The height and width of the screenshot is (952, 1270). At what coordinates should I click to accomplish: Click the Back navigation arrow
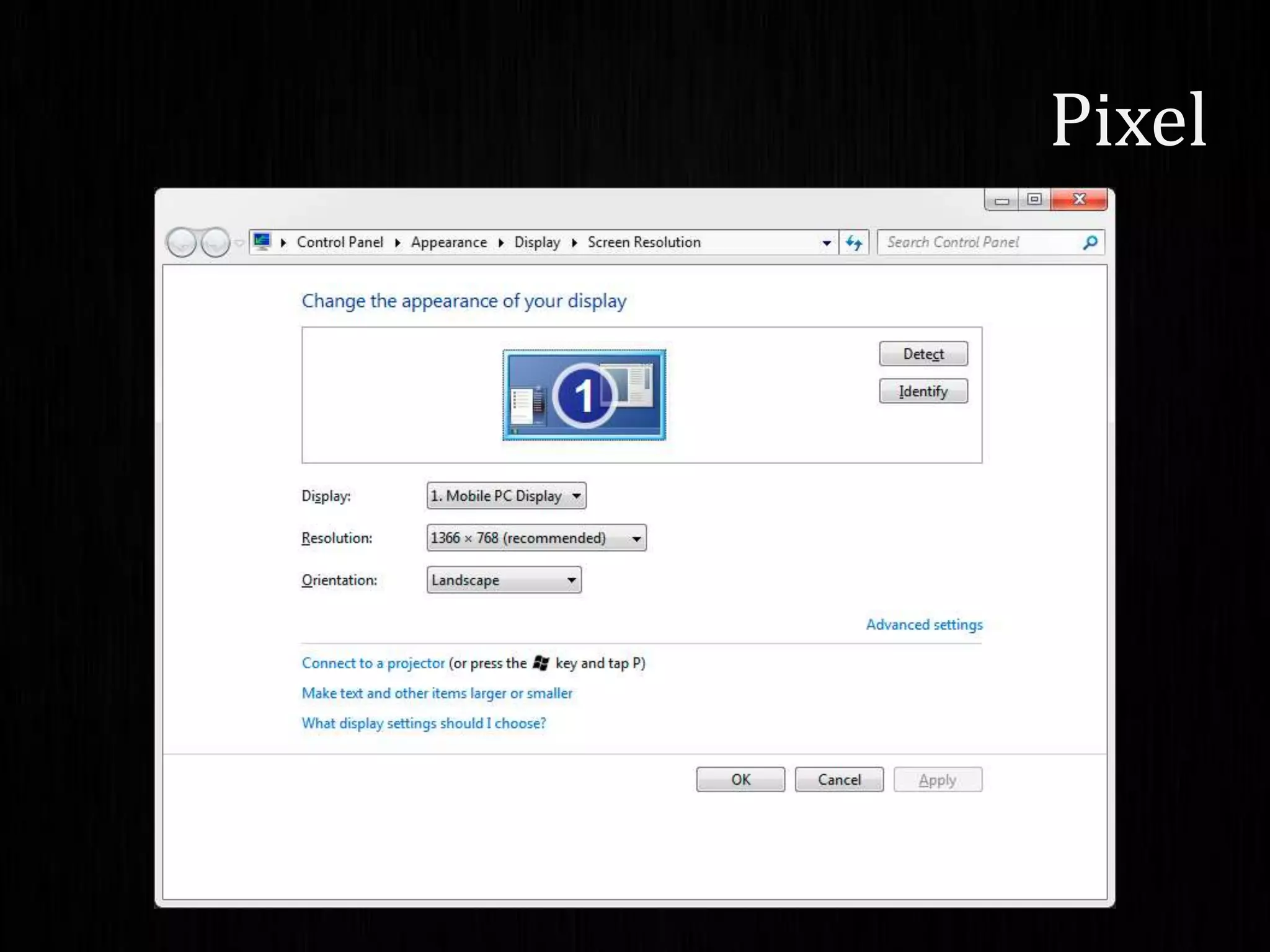[x=182, y=242]
